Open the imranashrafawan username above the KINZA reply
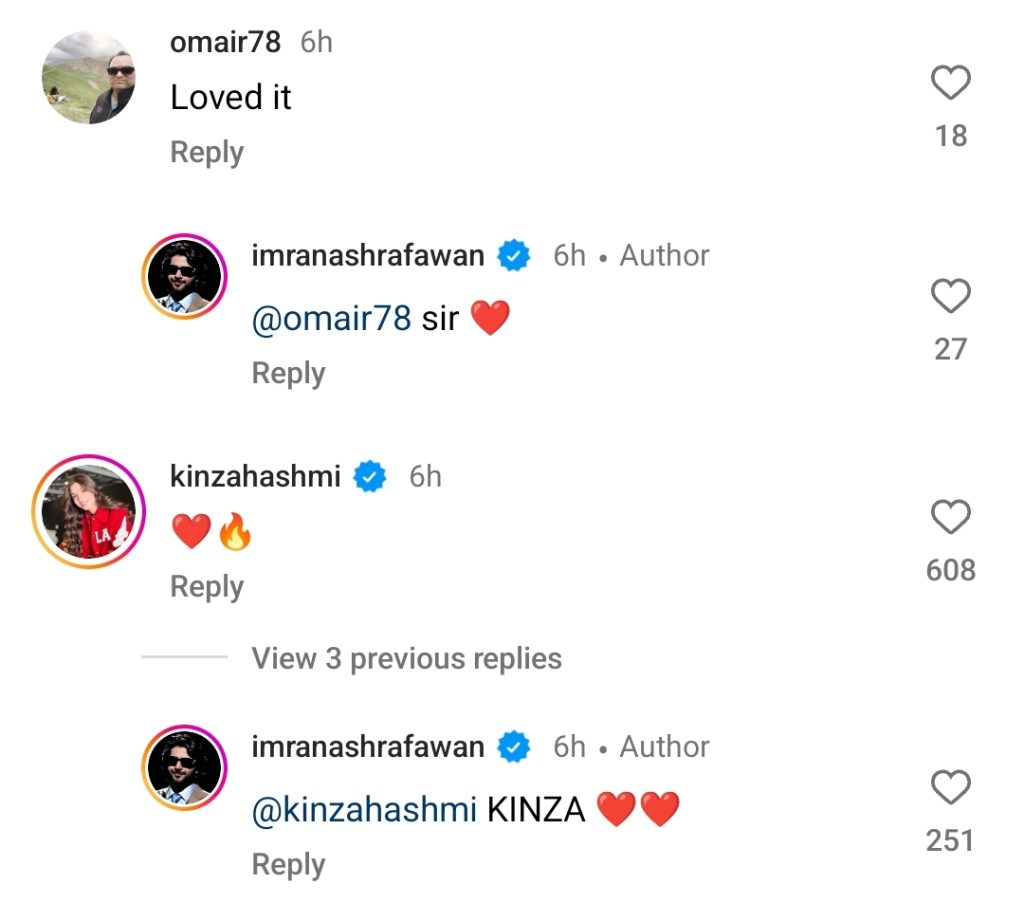The height and width of the screenshot is (921, 1024). click(x=368, y=747)
